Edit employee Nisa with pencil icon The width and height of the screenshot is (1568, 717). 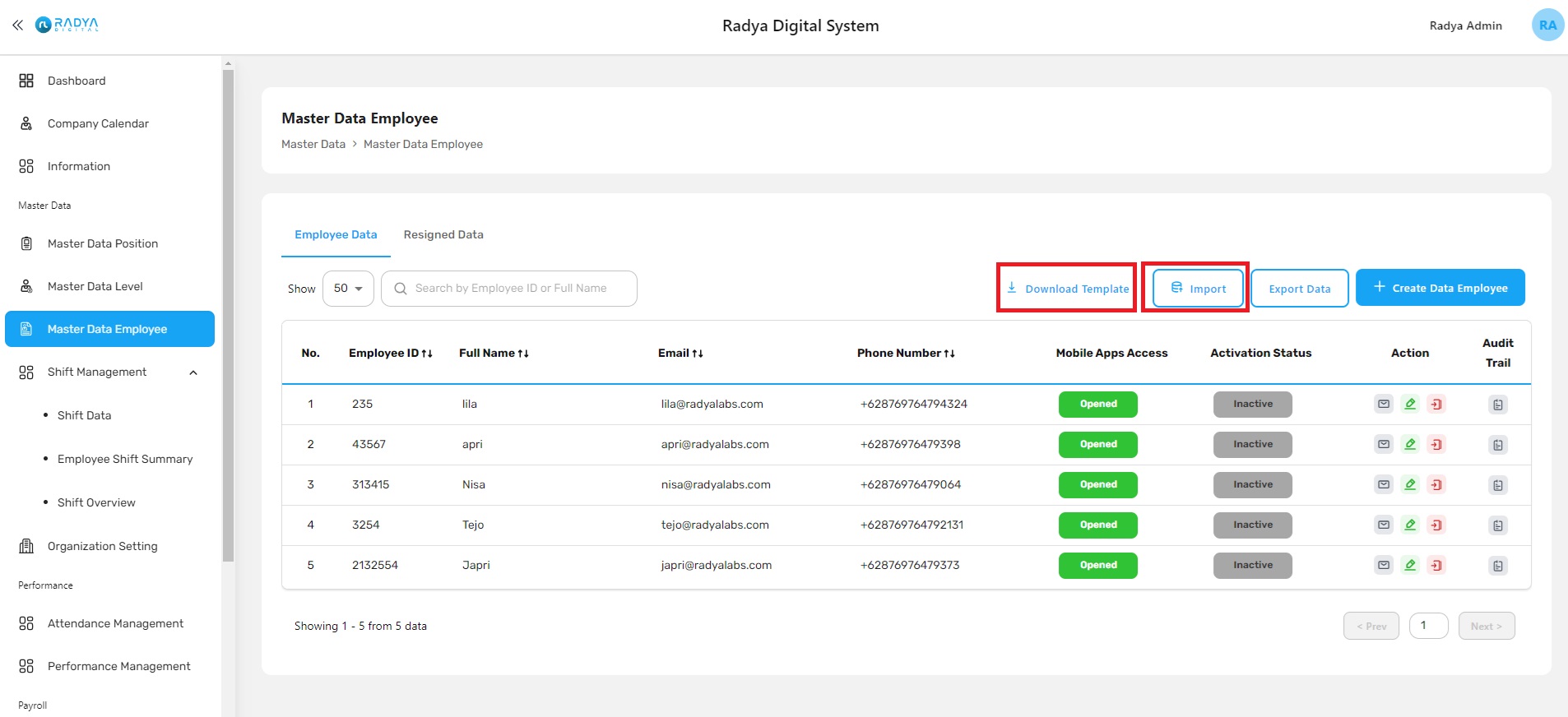click(1410, 484)
